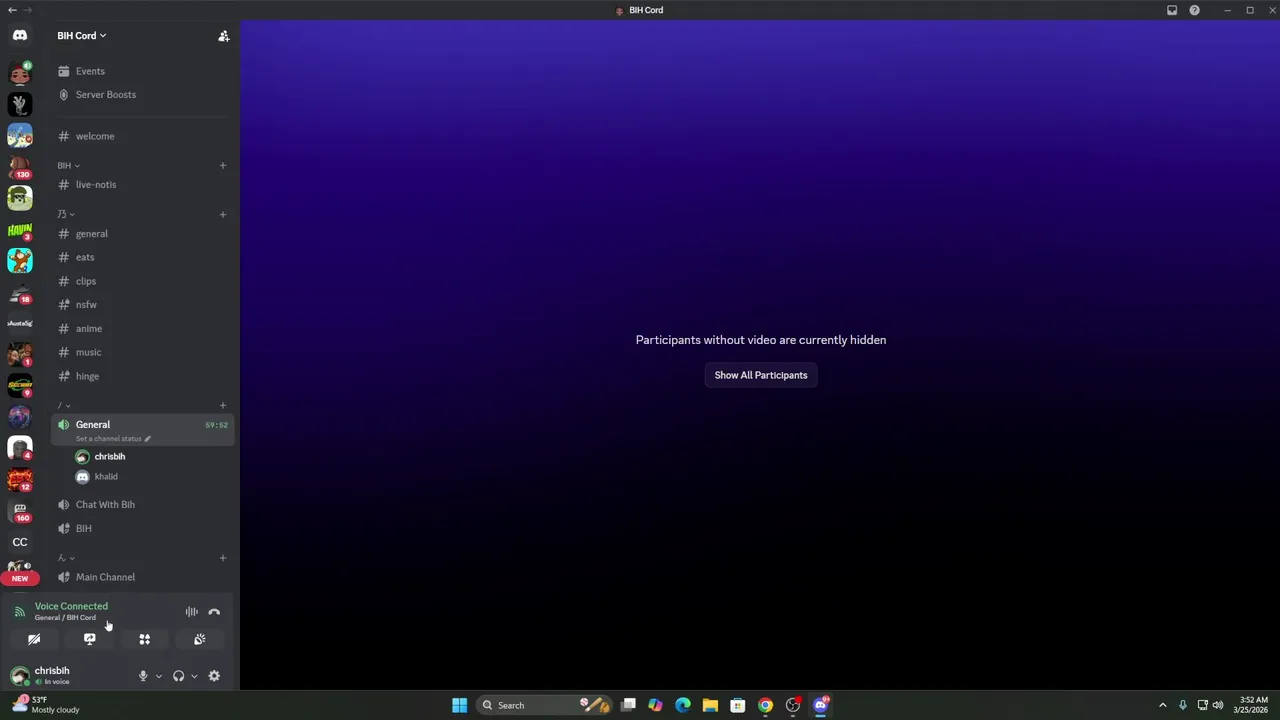Select chrisbih in General voice channel

tap(152, 456)
